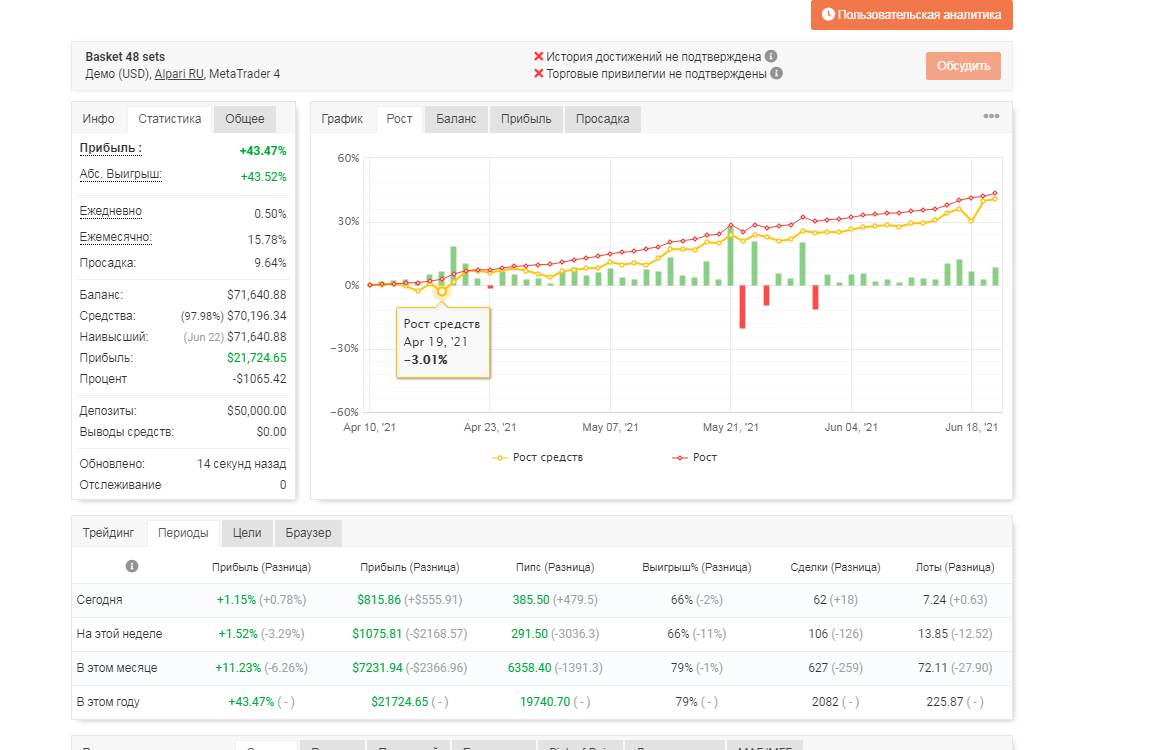Switch to Баланс chart tab

click(456, 118)
